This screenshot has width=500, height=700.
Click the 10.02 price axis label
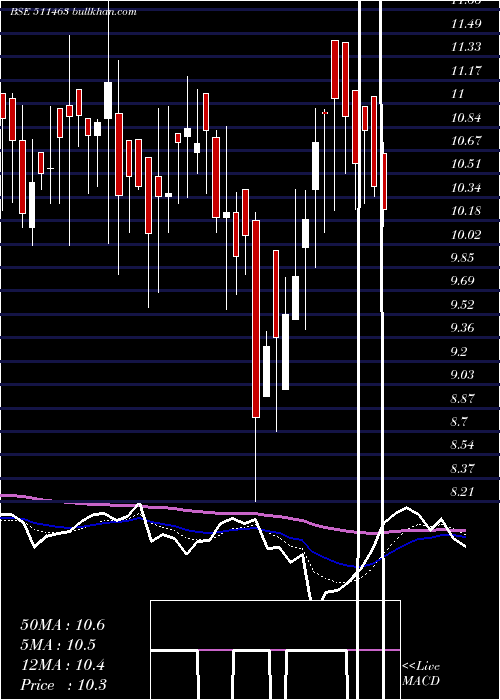466,234
